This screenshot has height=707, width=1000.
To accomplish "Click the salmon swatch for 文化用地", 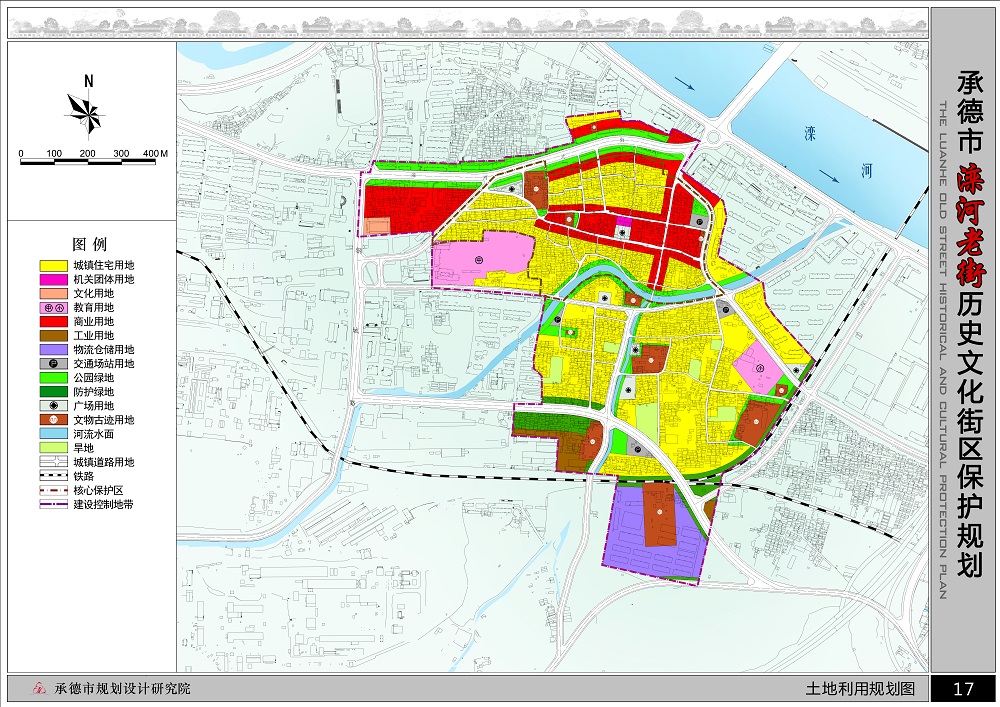I will click(54, 293).
